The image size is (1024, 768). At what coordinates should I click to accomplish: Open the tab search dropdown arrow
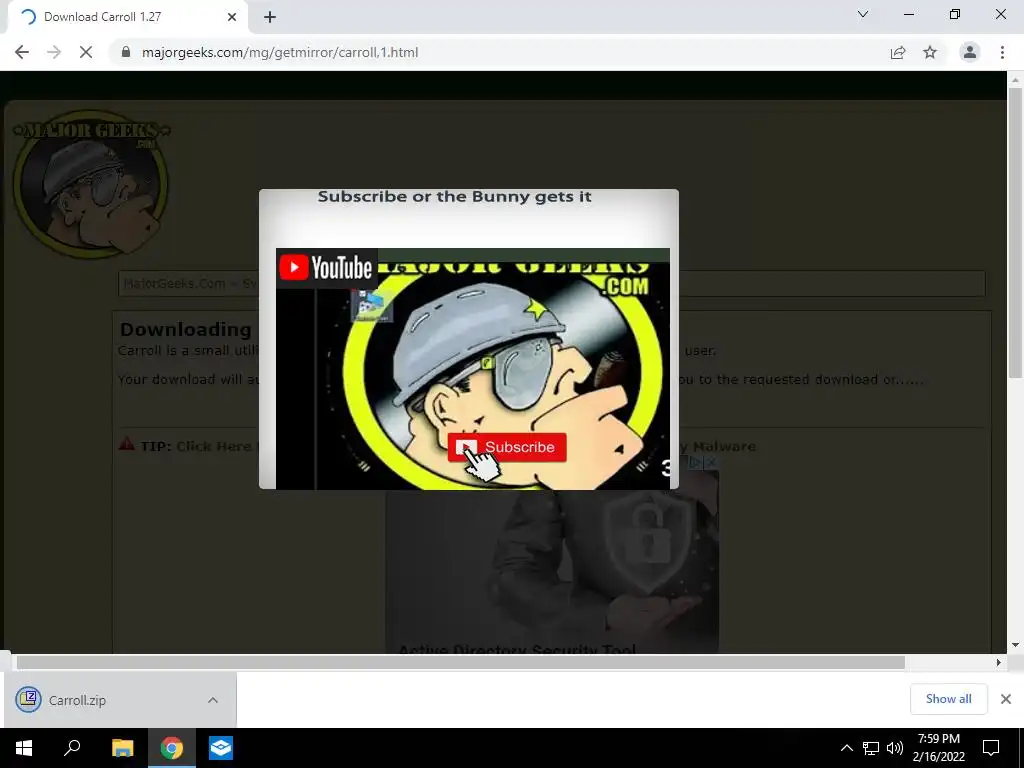863,14
